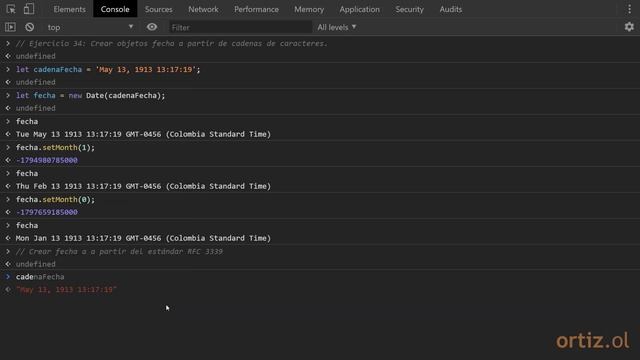Toggle the live expression eye icon
This screenshot has width=640, height=360.
(x=152, y=27)
